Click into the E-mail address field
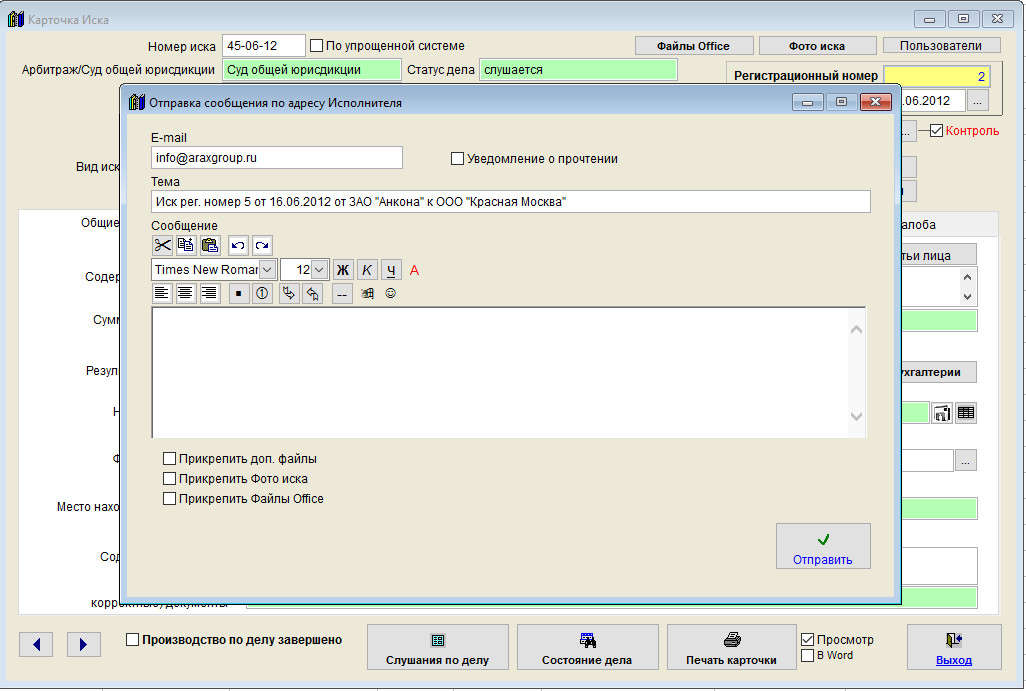Viewport: 1026px width, 691px height. 277,158
